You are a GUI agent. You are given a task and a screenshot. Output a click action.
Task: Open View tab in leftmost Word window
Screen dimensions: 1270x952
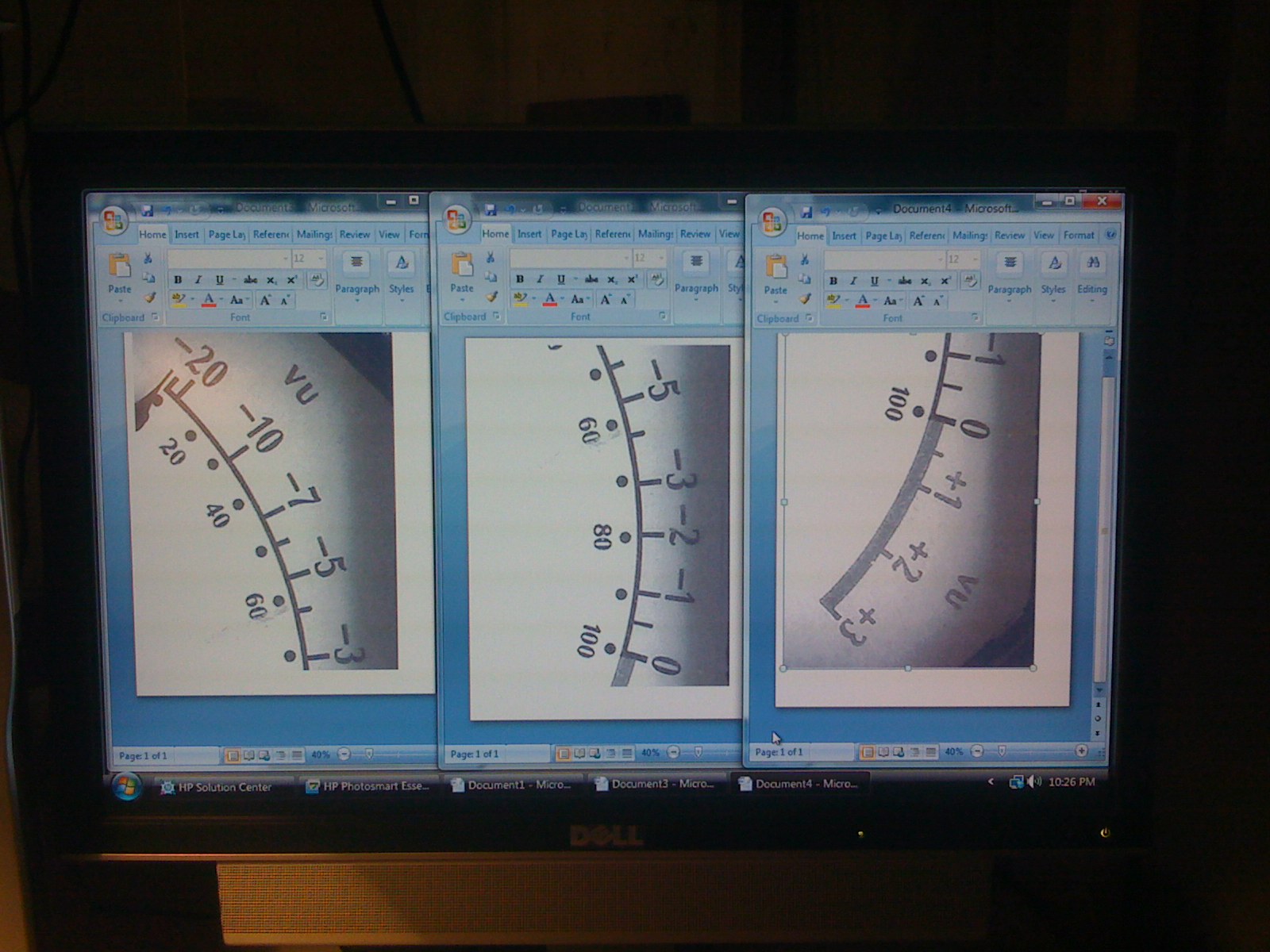tap(389, 234)
